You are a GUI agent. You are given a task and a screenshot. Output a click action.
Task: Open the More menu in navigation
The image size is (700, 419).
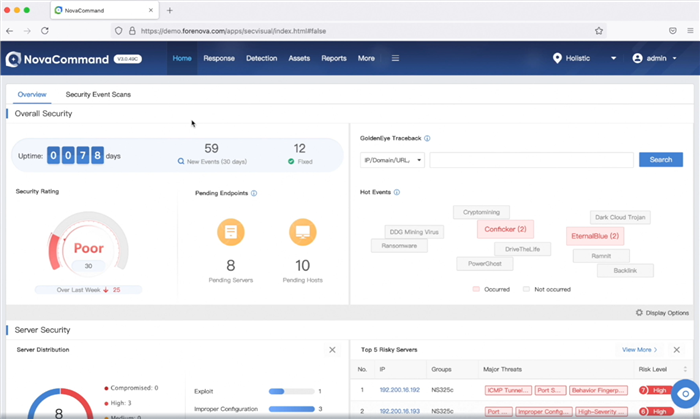coord(366,58)
